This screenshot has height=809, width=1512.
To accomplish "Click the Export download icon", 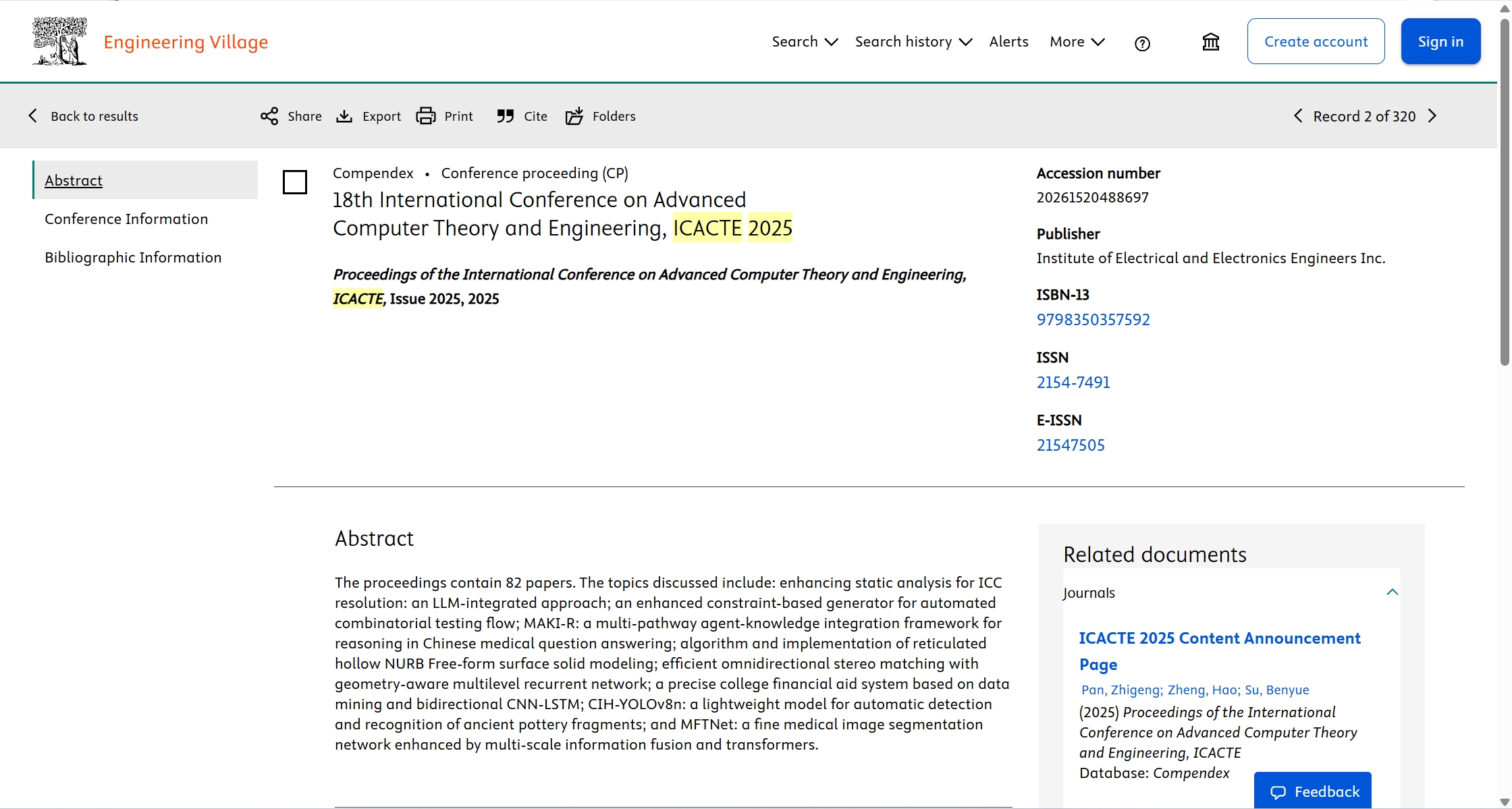I will coord(344,116).
